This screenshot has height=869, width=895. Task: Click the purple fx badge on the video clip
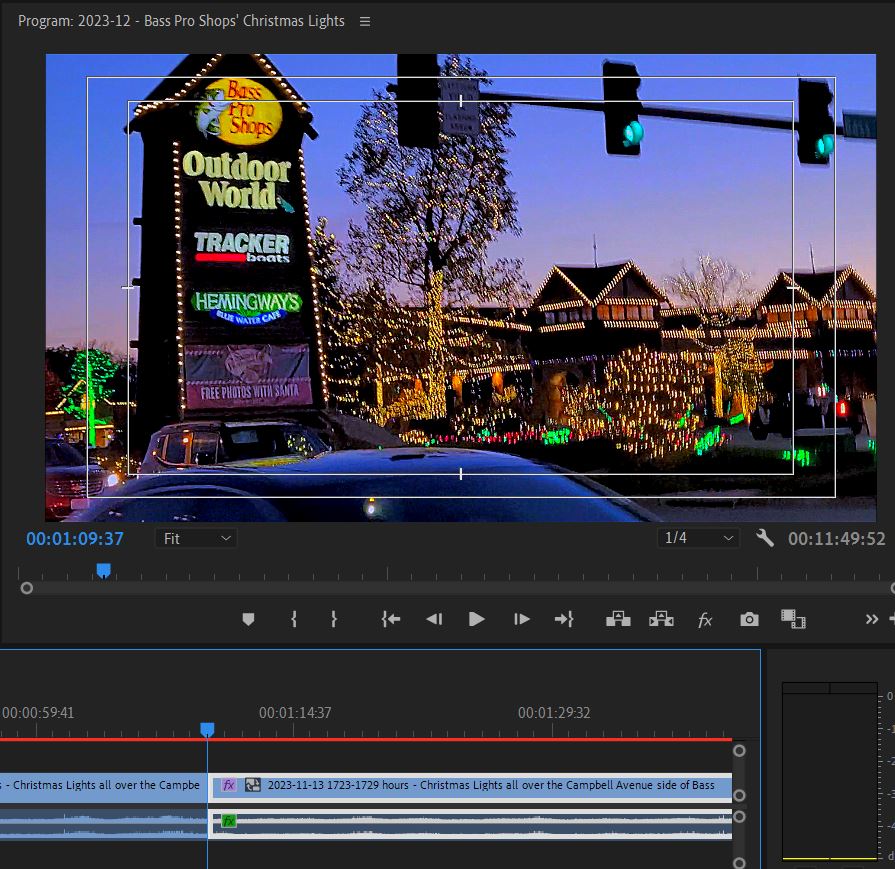pos(228,785)
